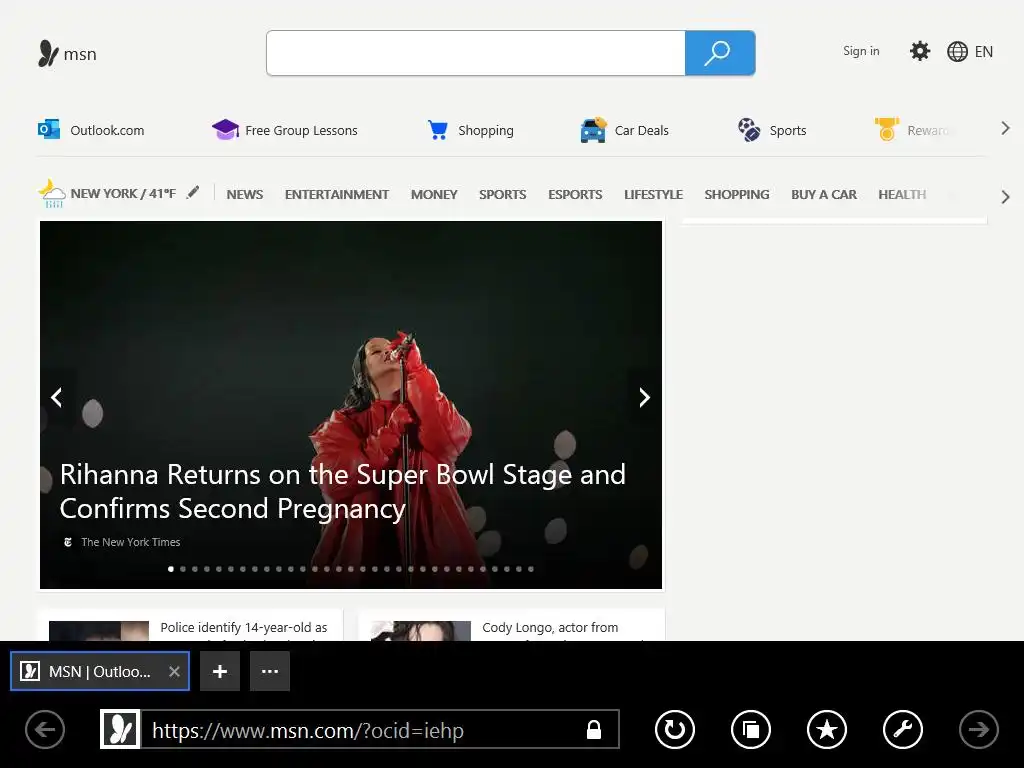The height and width of the screenshot is (768, 1024).
Task: Click the Sign in link
Action: pyautogui.click(x=861, y=51)
